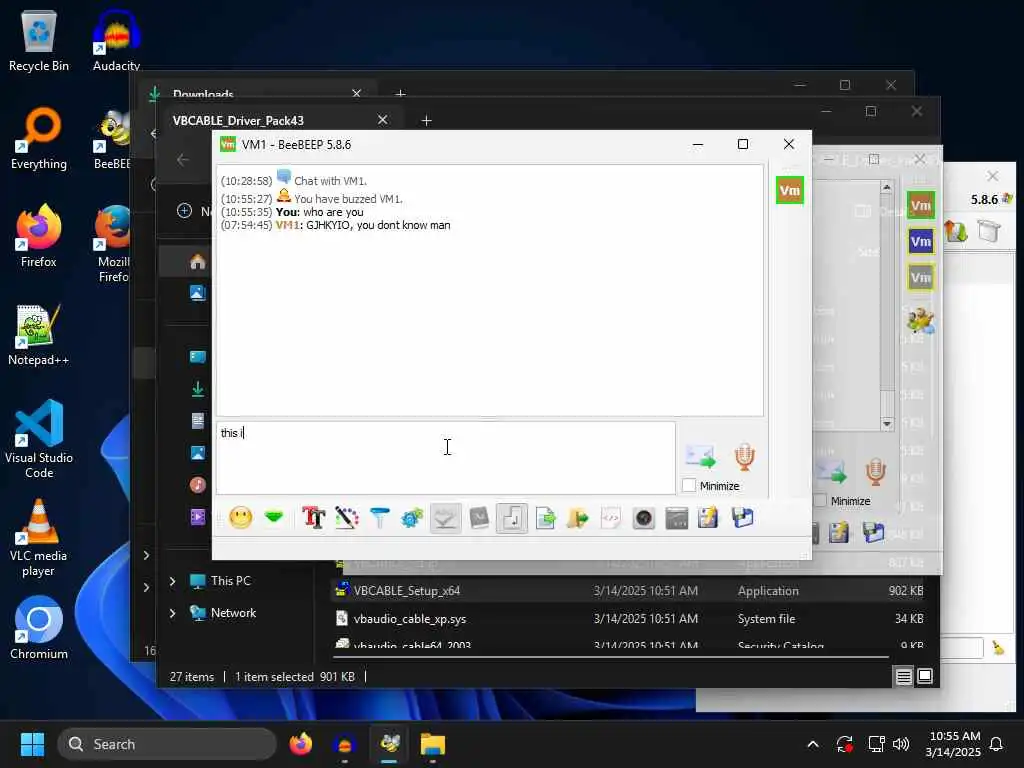Send a file with the document-arrow icon

545,519
